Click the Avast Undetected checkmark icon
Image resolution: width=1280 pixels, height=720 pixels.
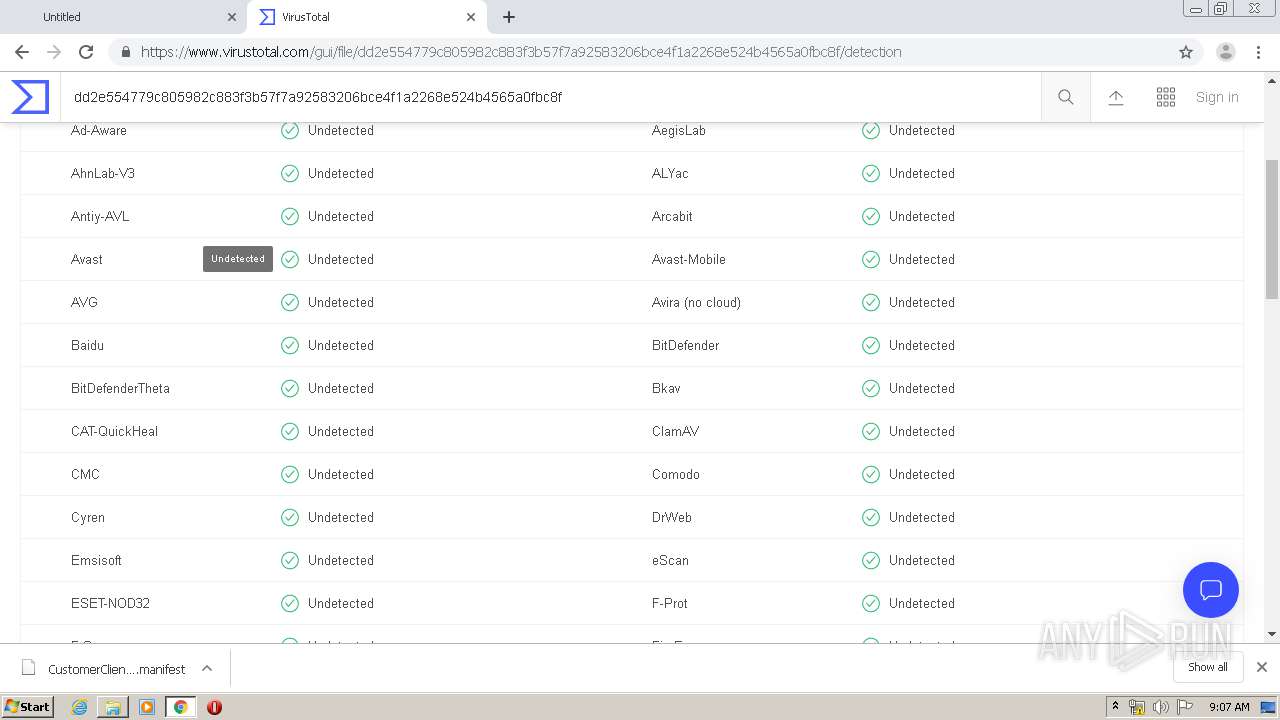coord(290,259)
